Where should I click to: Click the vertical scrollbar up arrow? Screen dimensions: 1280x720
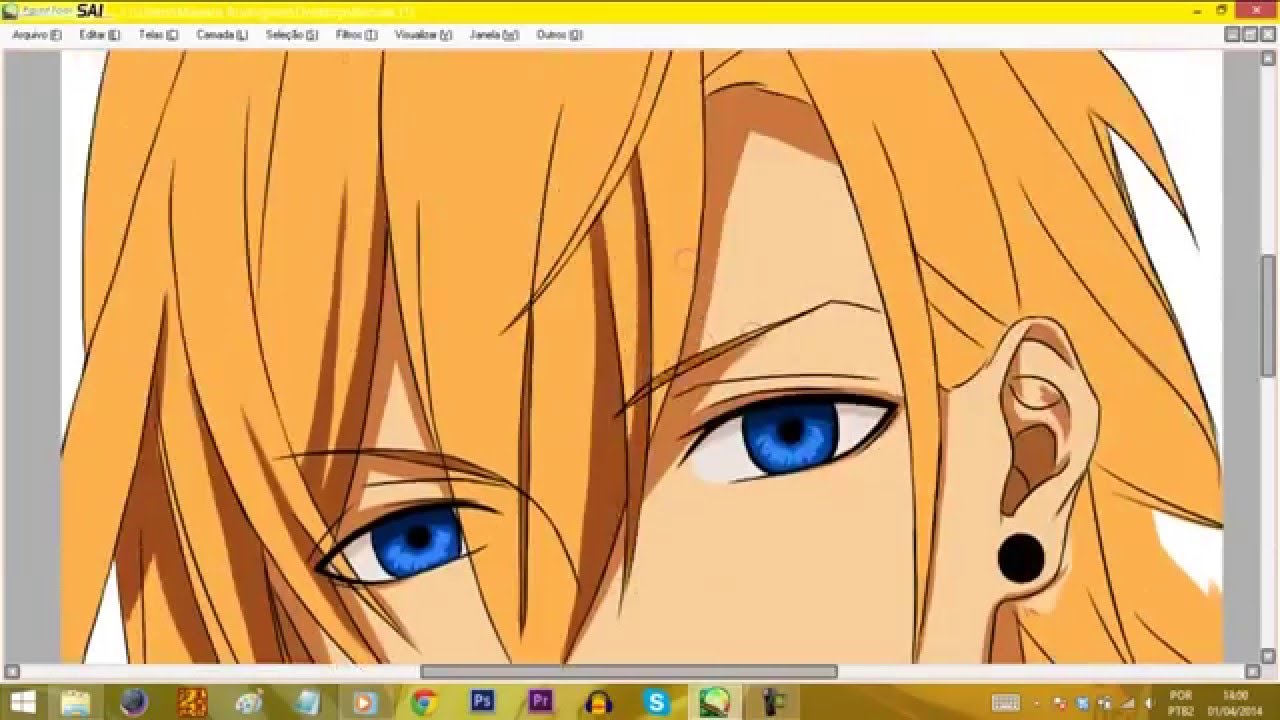[1270, 58]
